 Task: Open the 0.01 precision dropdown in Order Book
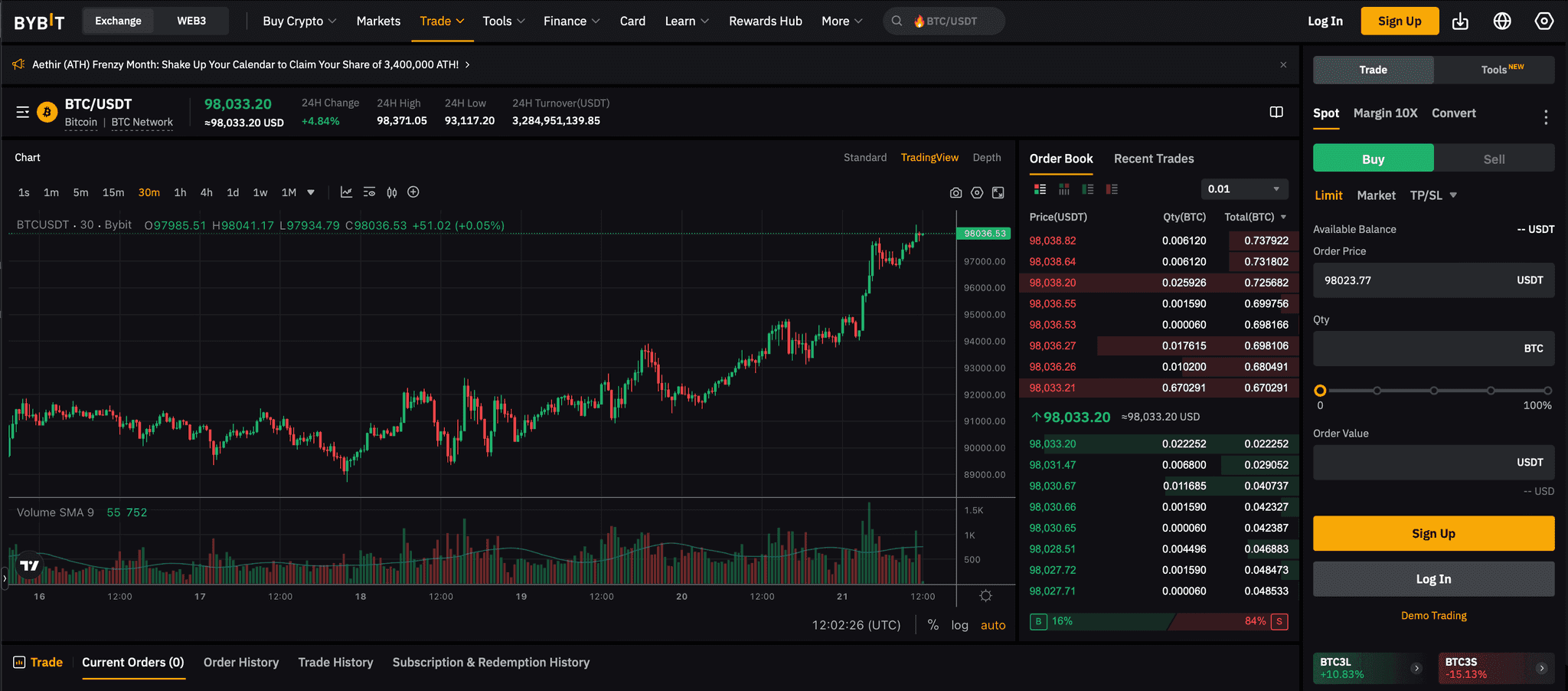1244,188
